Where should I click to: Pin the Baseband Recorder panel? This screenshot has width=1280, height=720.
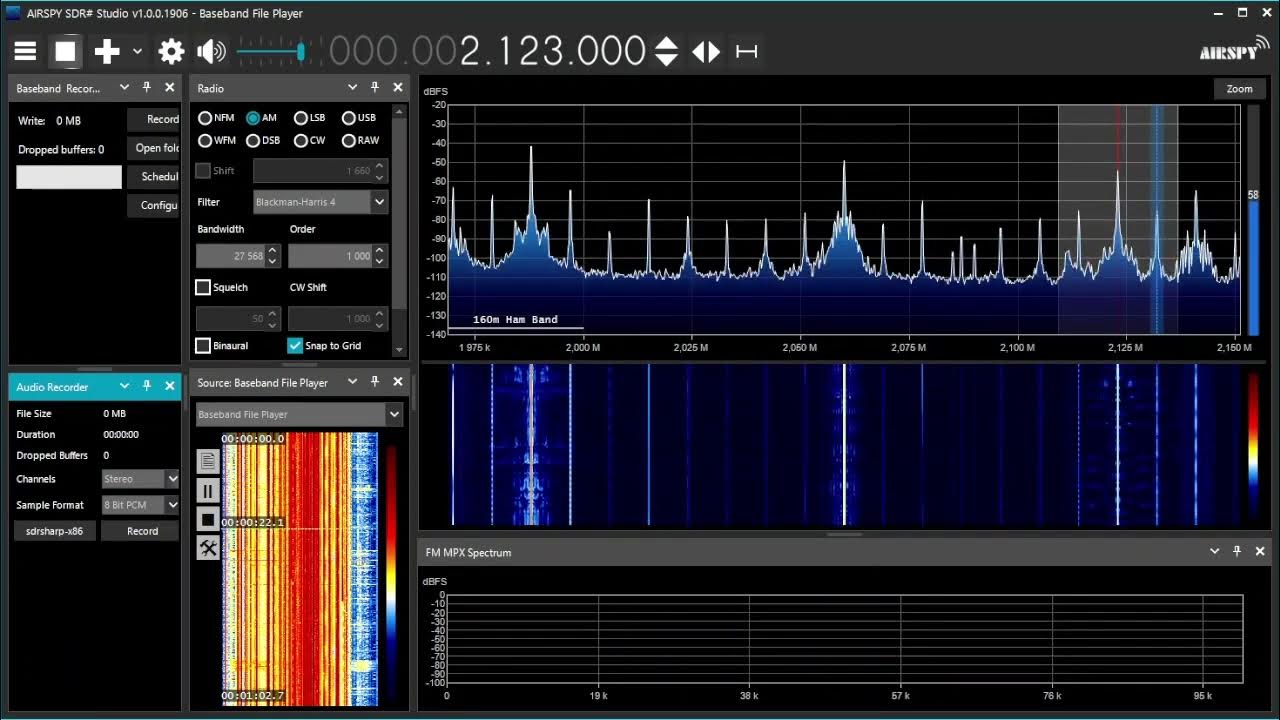click(147, 88)
